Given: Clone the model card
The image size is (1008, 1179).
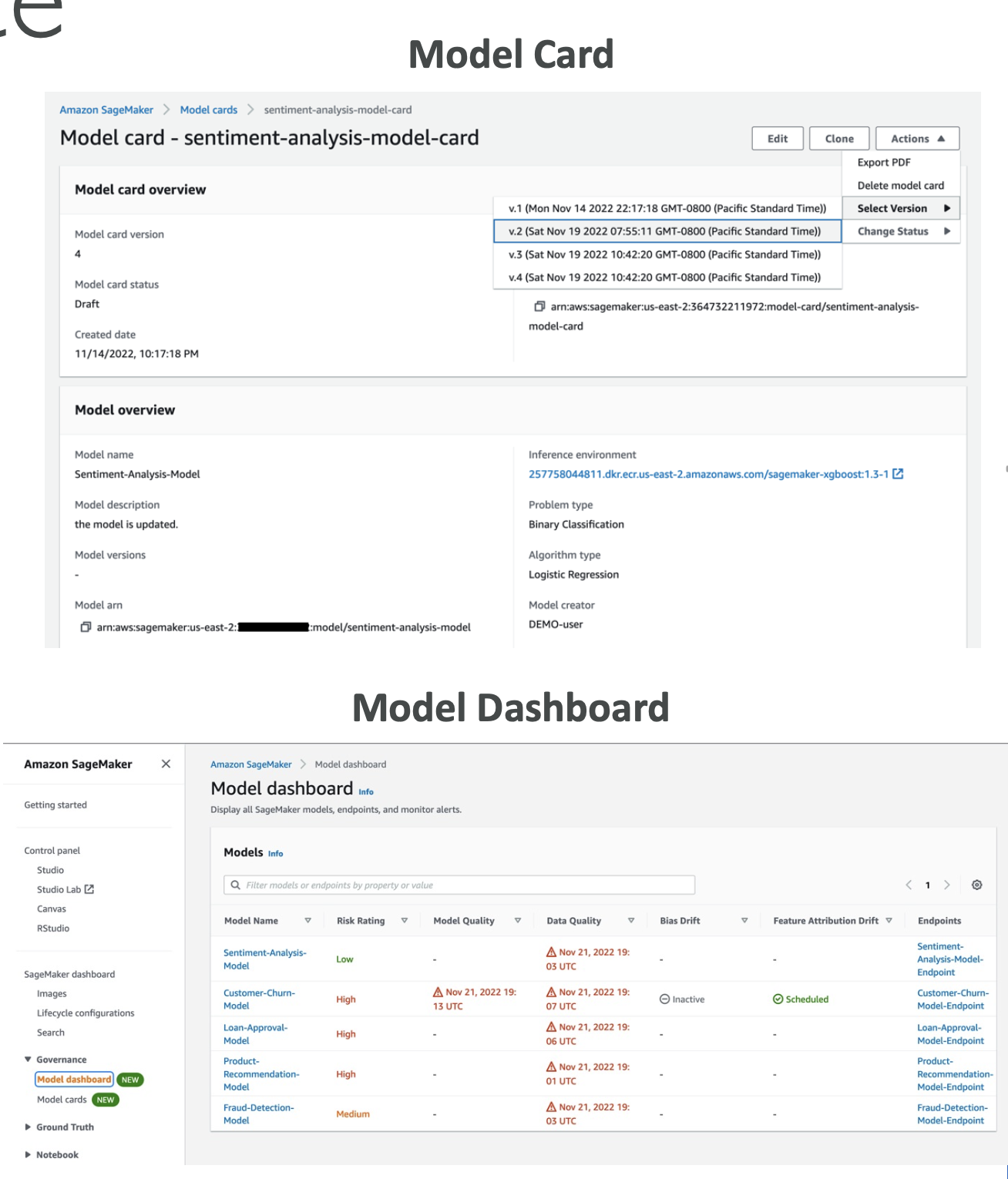Looking at the screenshot, I should [839, 139].
